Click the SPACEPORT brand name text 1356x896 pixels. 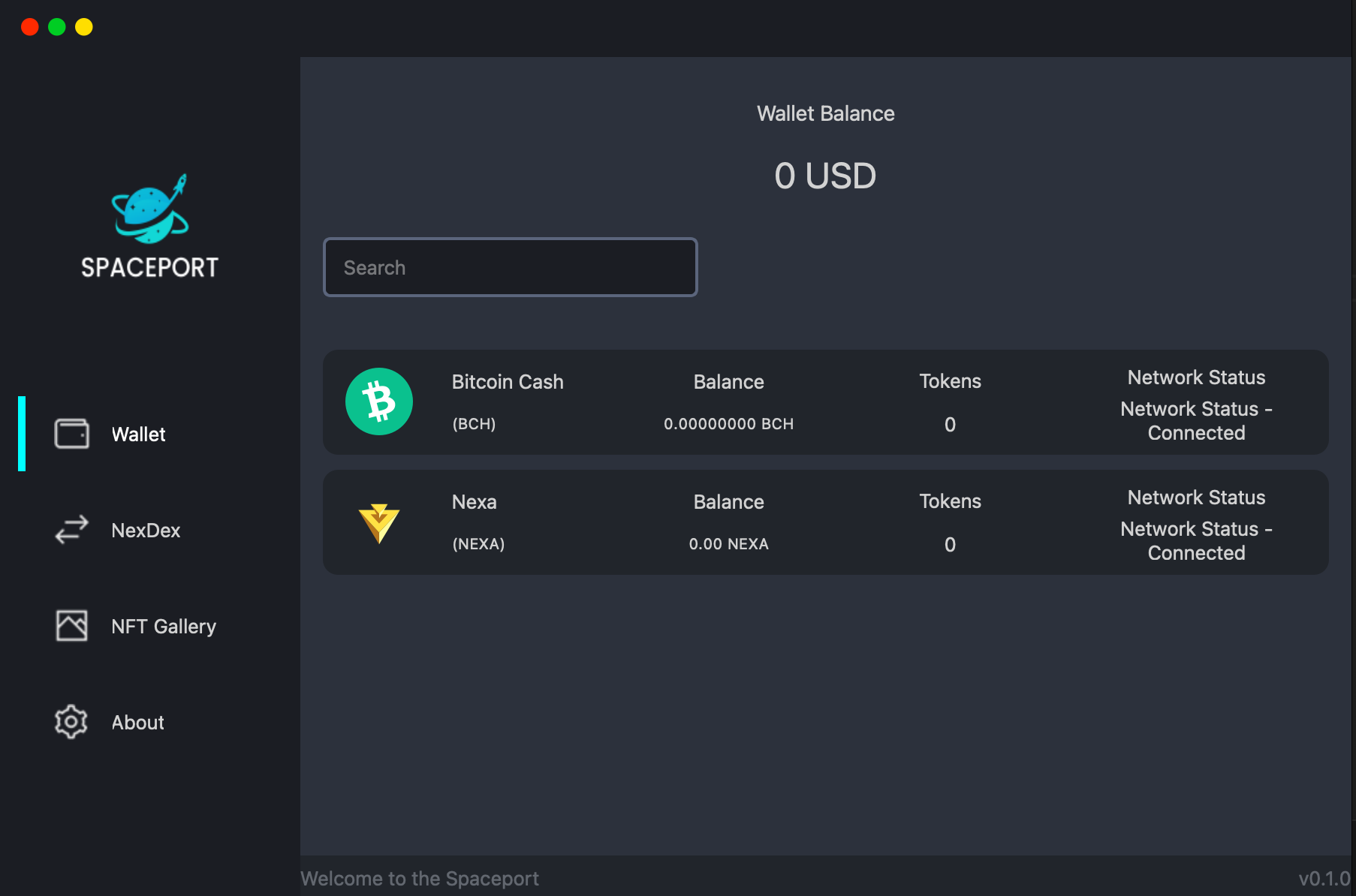point(150,268)
